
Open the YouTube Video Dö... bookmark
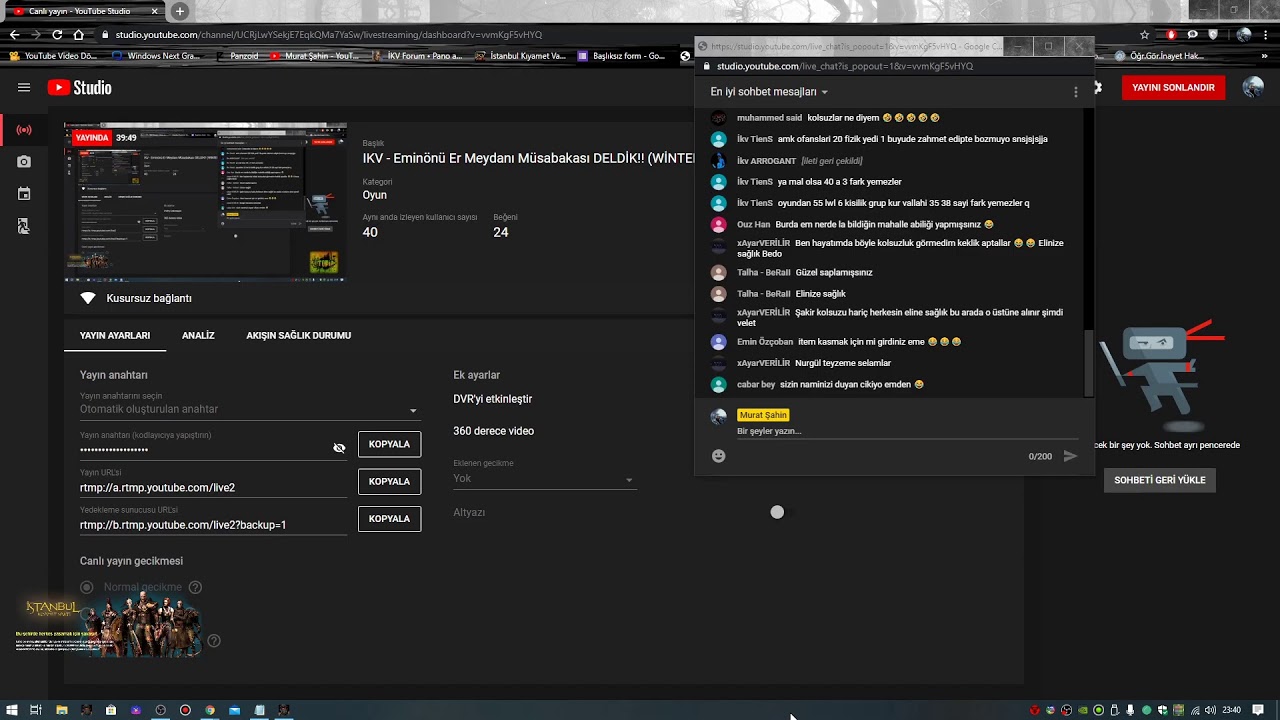point(53,56)
